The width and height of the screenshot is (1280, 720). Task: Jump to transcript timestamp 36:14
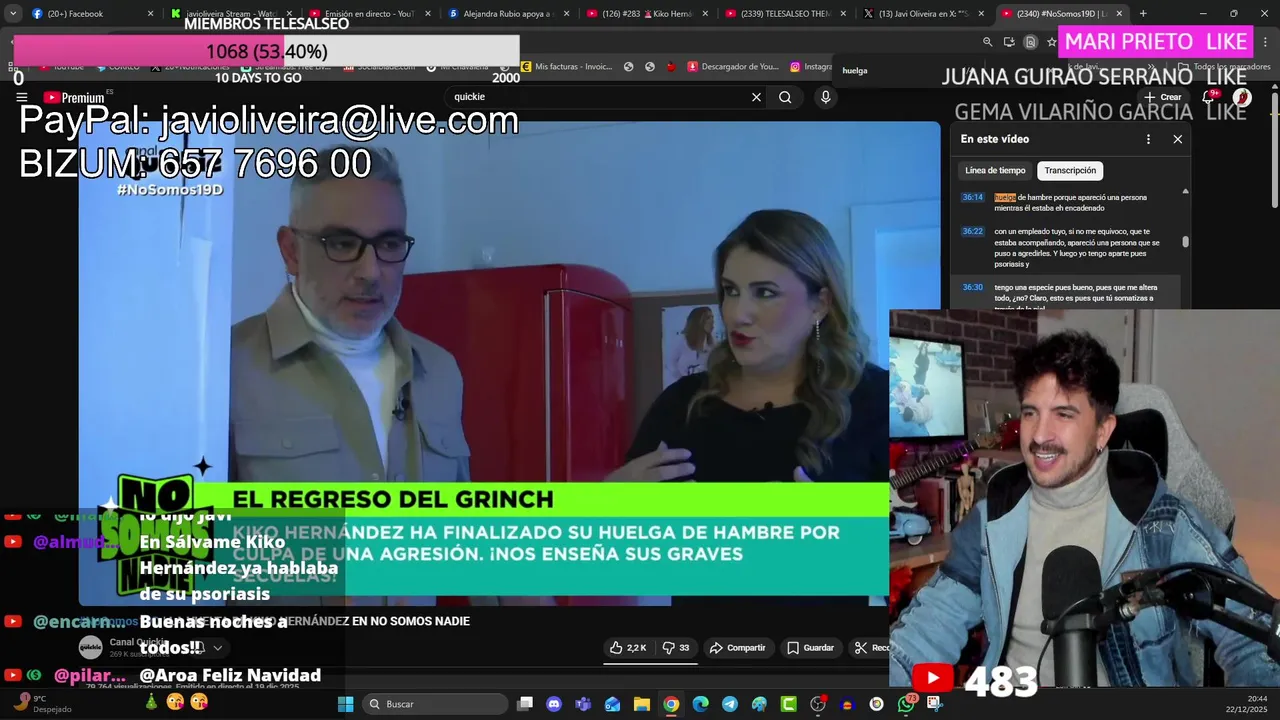tap(973, 197)
